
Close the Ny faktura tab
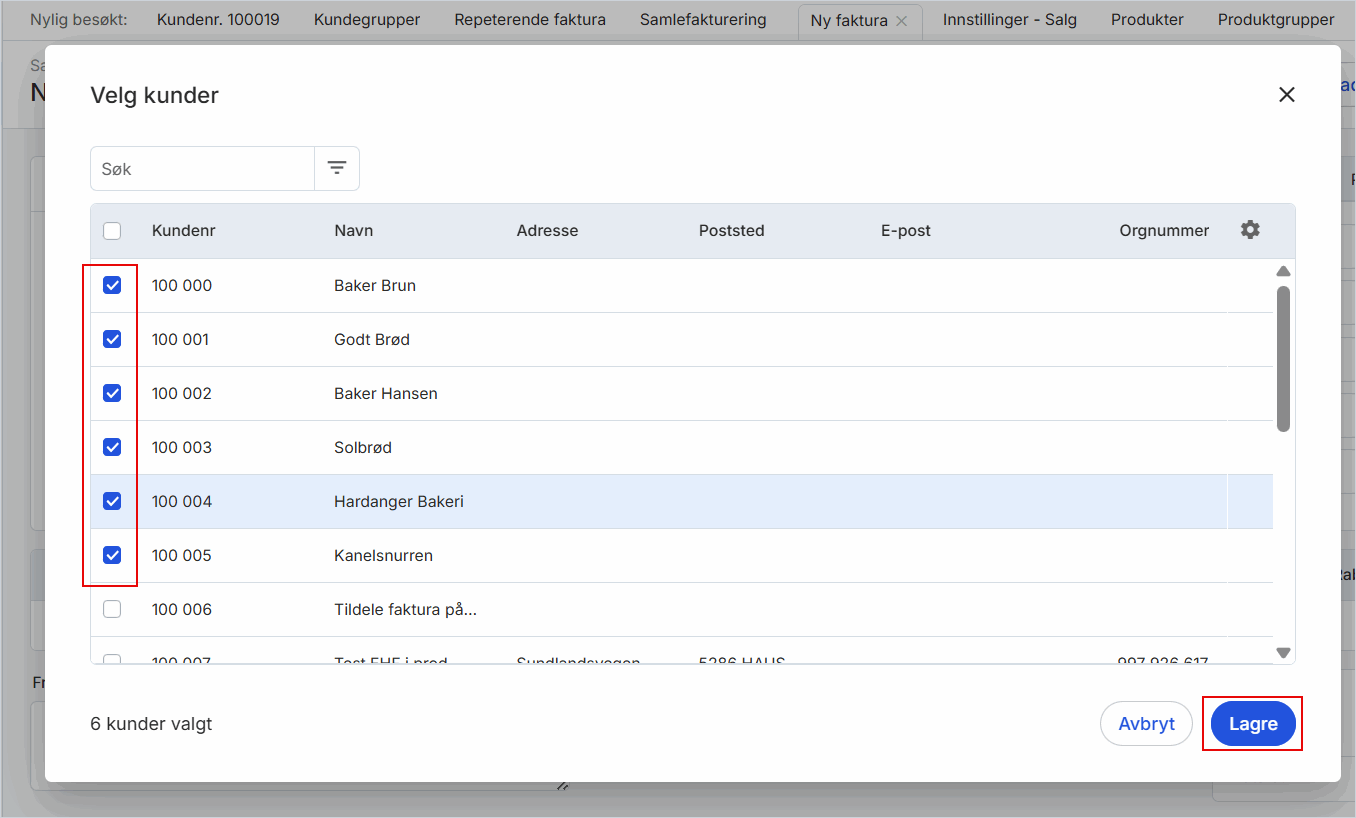click(902, 21)
